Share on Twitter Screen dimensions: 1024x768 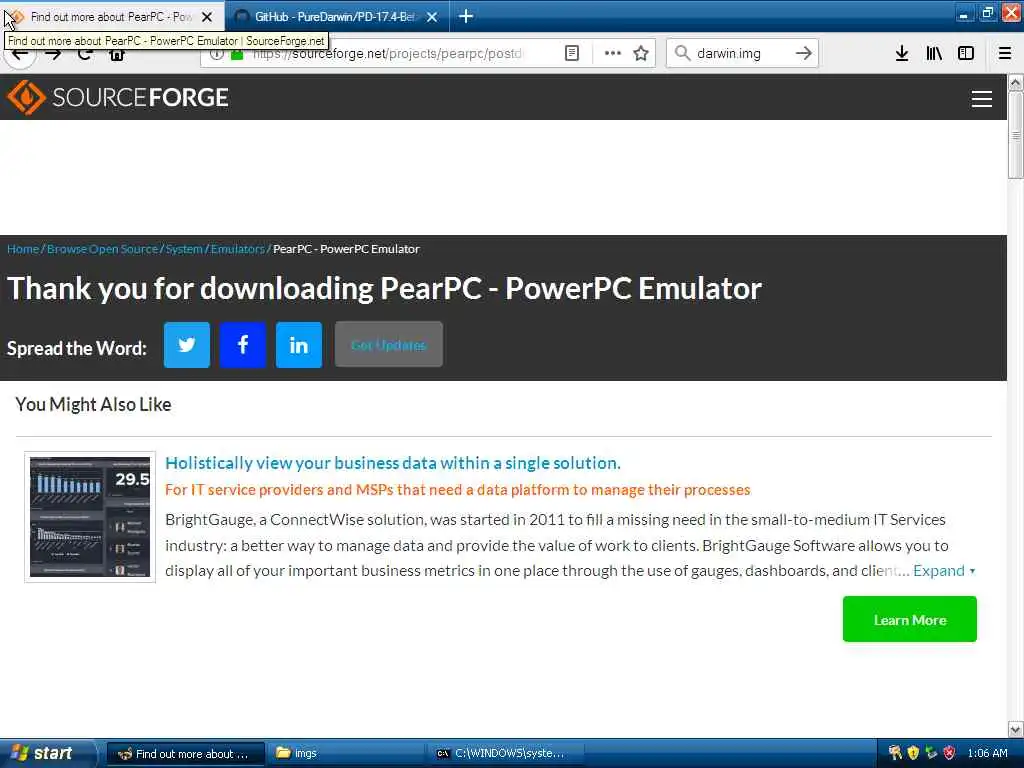point(187,345)
